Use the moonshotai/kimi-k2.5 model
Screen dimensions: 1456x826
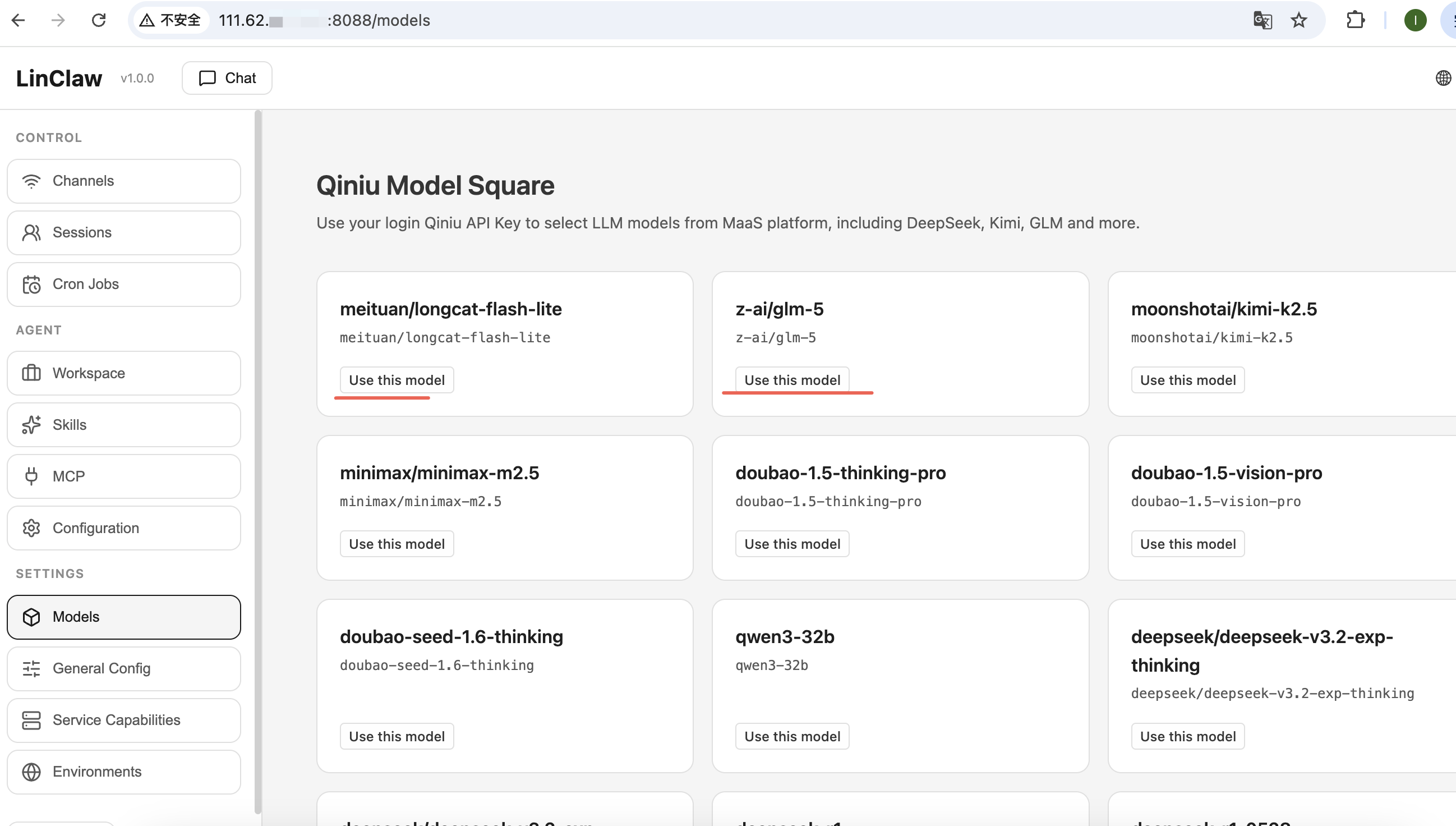(1187, 380)
